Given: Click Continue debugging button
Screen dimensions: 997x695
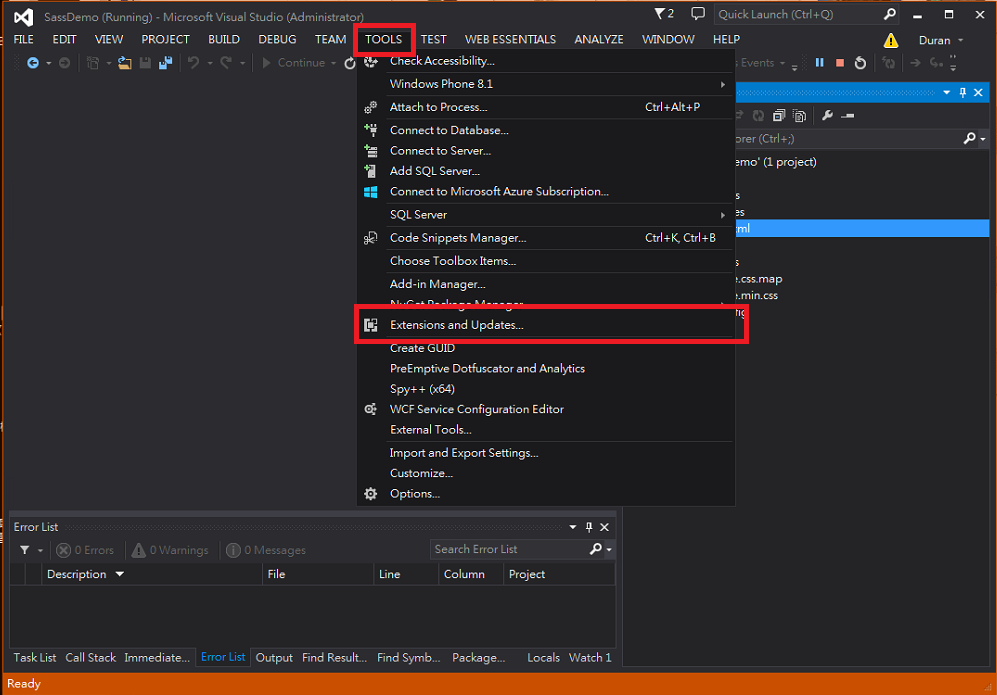Looking at the screenshot, I should tap(294, 63).
